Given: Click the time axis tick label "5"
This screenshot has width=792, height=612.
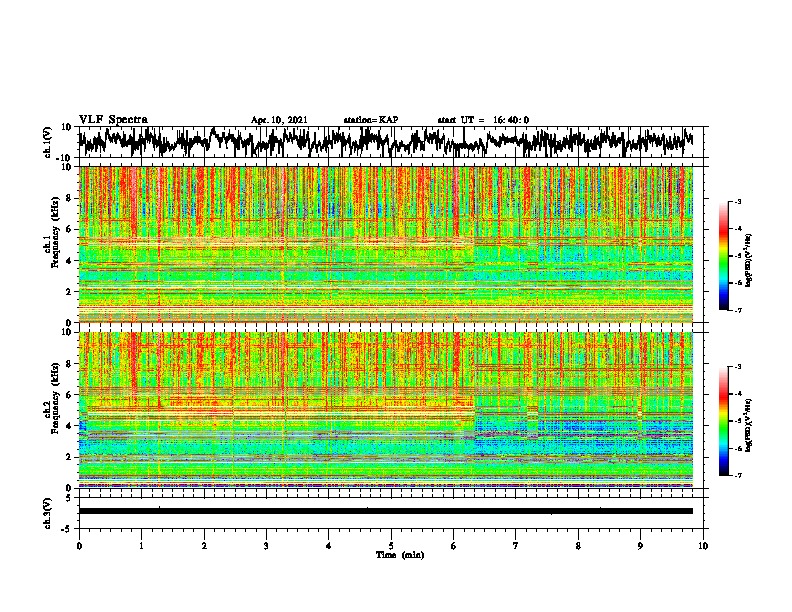Looking at the screenshot, I should pos(391,546).
